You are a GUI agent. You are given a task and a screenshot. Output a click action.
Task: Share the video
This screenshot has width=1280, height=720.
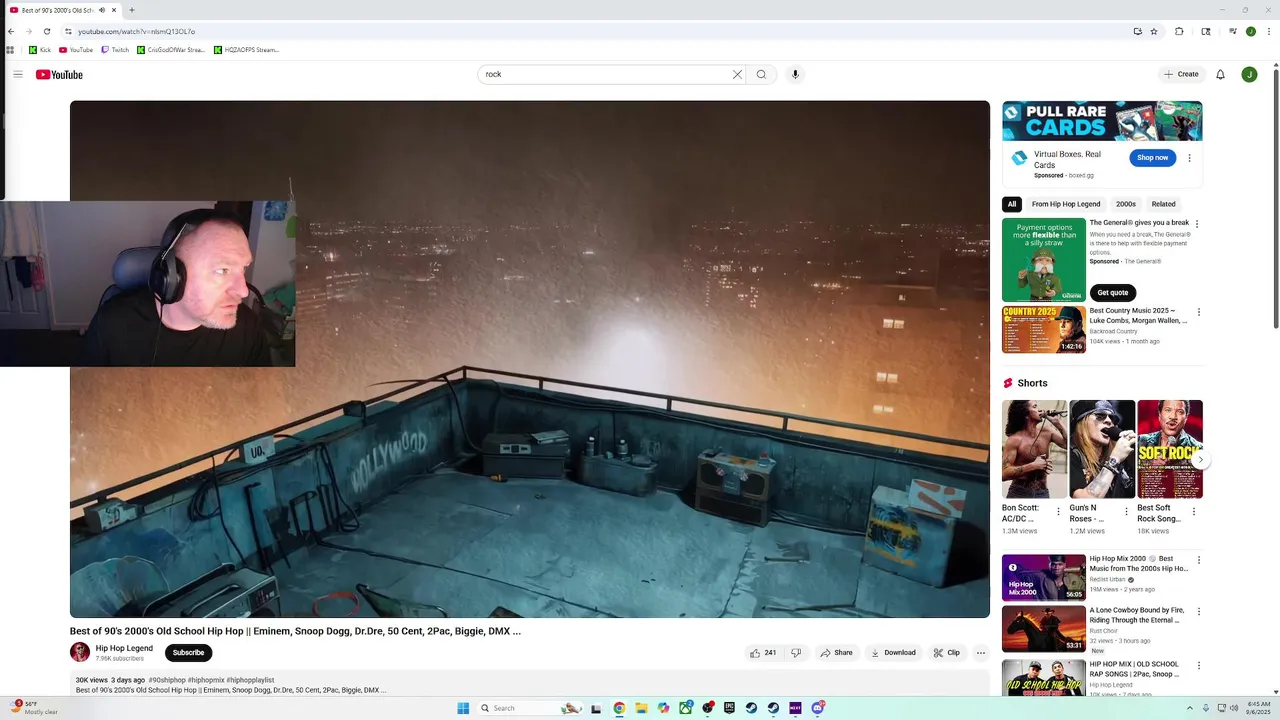(x=836, y=653)
